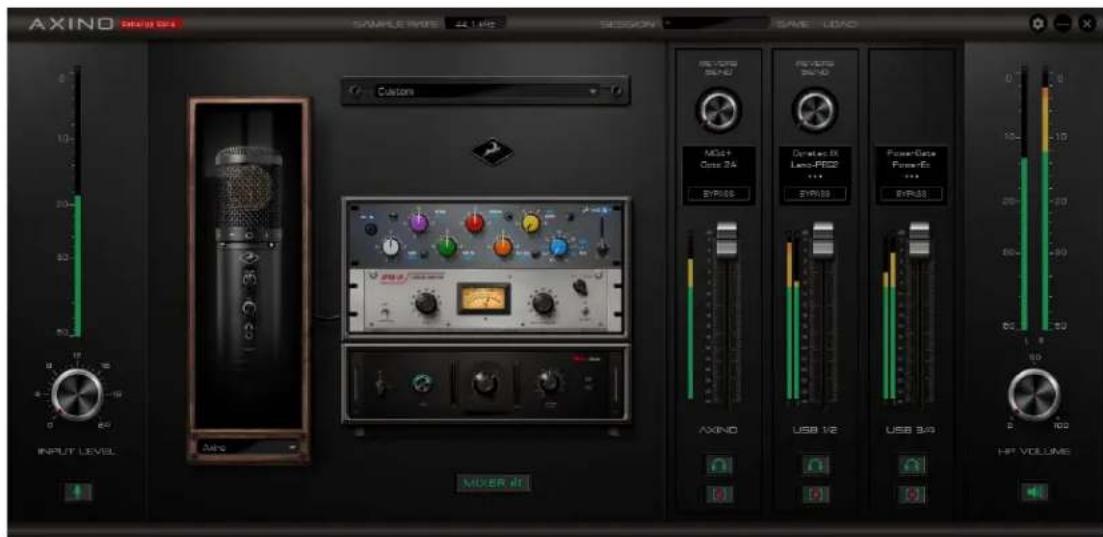
Task: Bypass effects on the AXINO channel
Action: [719, 193]
